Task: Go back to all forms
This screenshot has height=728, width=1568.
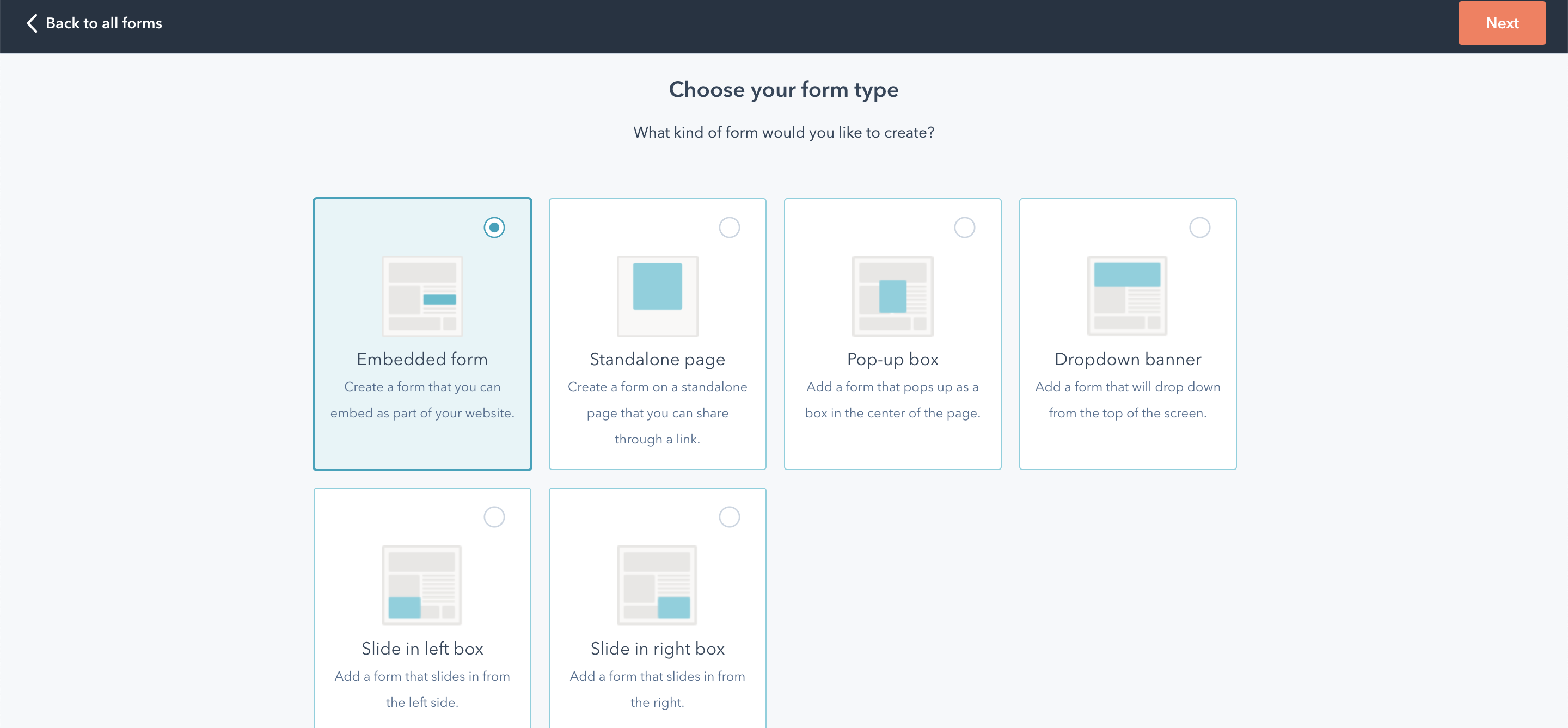Action: click(x=94, y=23)
